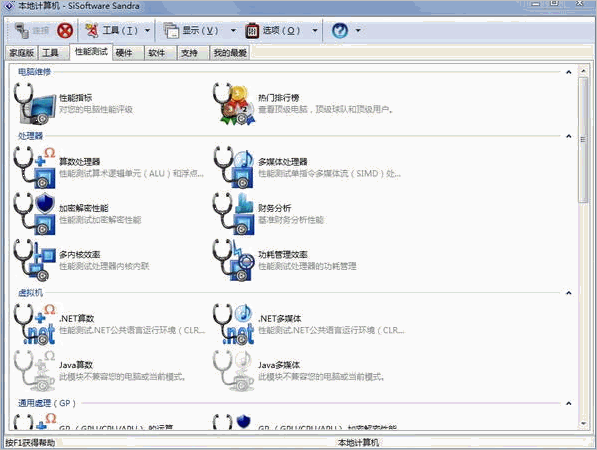Click the vertical scrollbar thumb
Screen dimensions: 597x450
[x=583, y=139]
